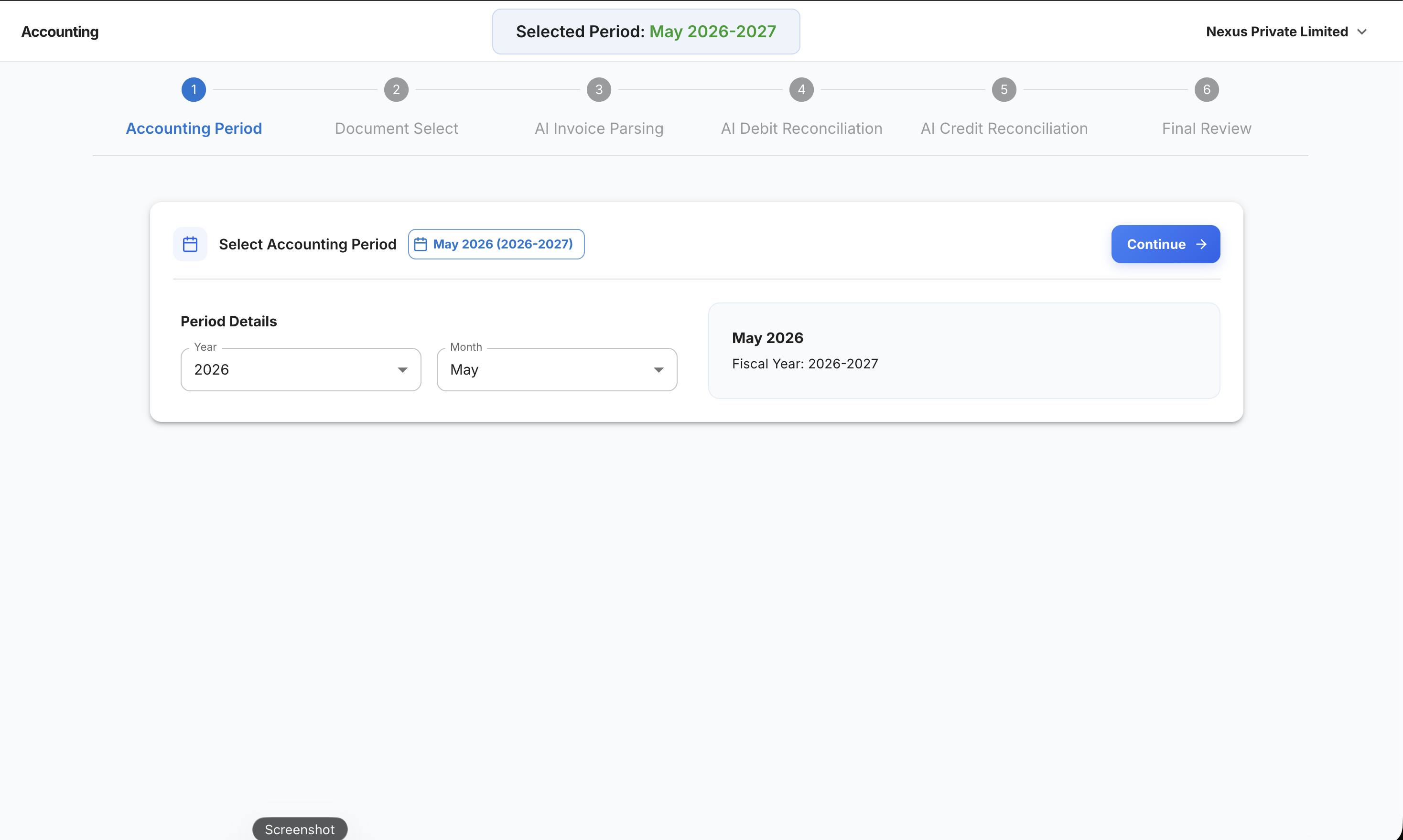Go to AI Debit Reconciliation step label

pos(801,129)
